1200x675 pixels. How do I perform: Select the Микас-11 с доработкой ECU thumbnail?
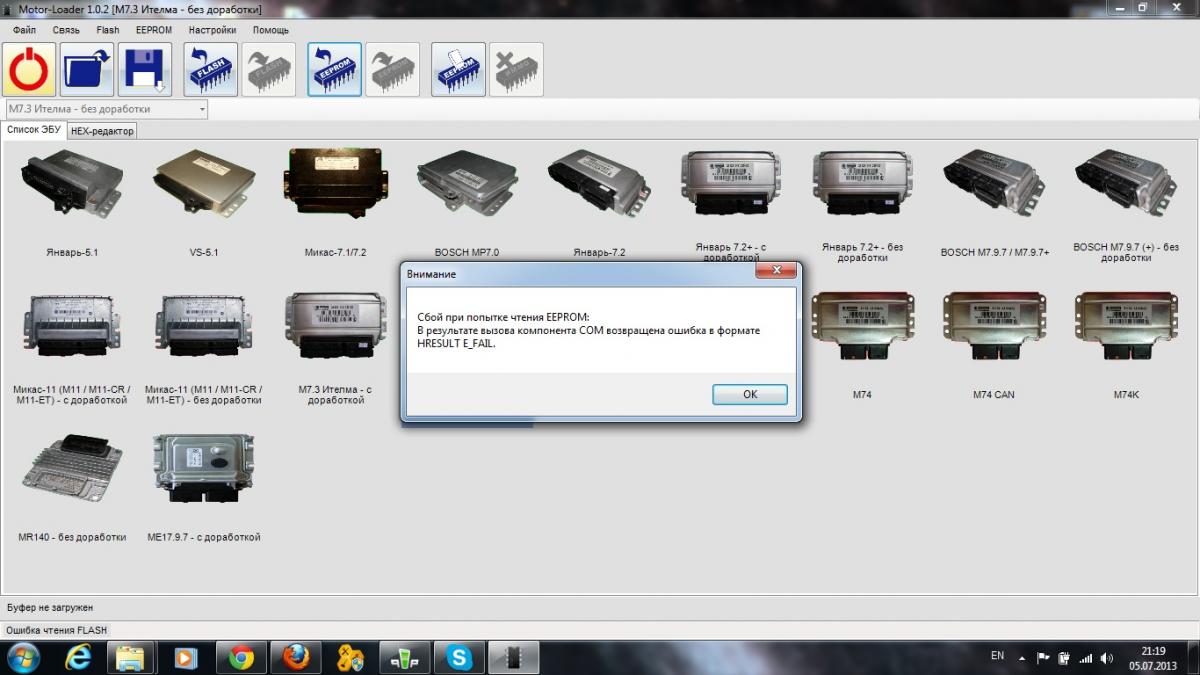tap(72, 326)
